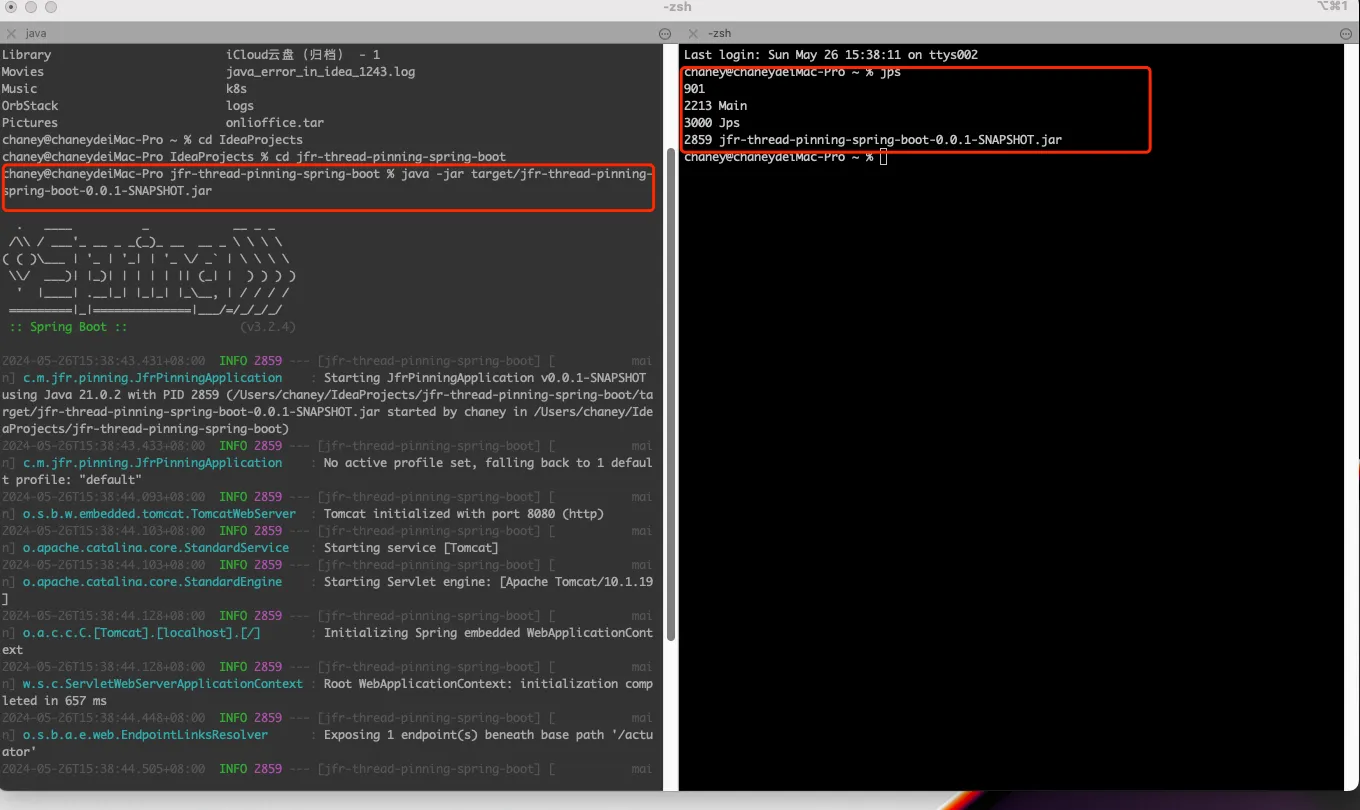
Task: Select the right pane's -zsh title bar
Action: [x=1019, y=33]
